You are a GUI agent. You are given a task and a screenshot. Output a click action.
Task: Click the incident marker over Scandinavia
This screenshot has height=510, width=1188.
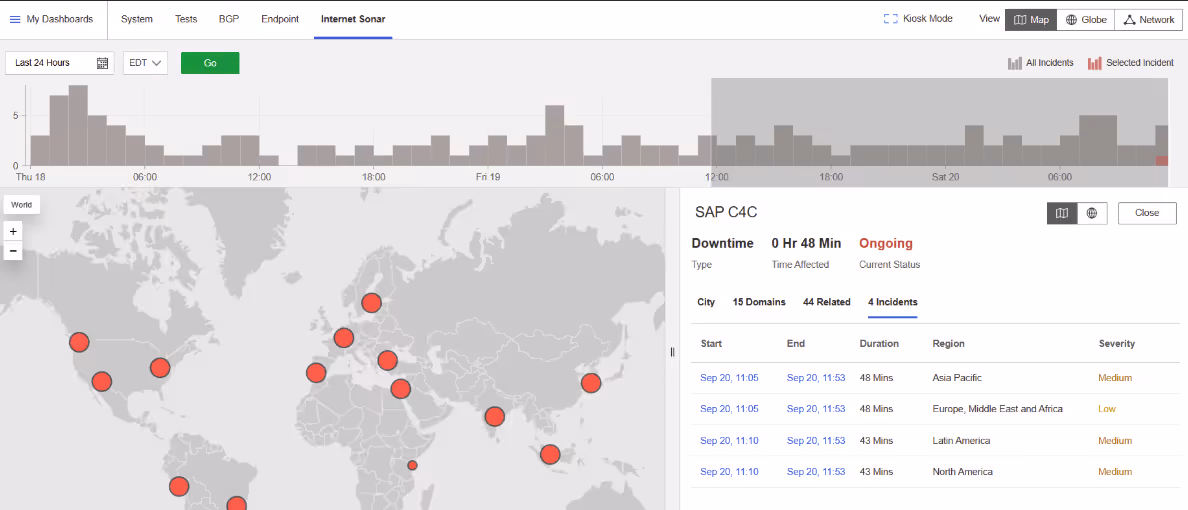(371, 303)
